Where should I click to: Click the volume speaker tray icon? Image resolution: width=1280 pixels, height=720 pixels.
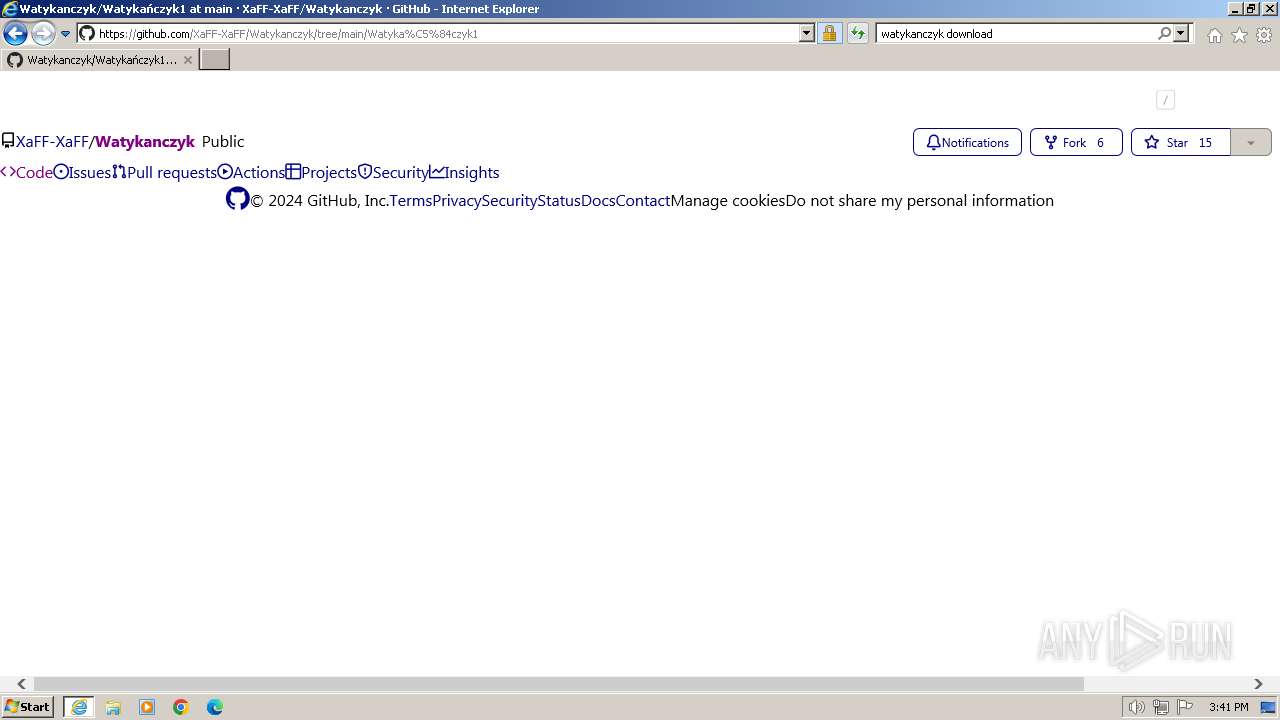point(1137,707)
